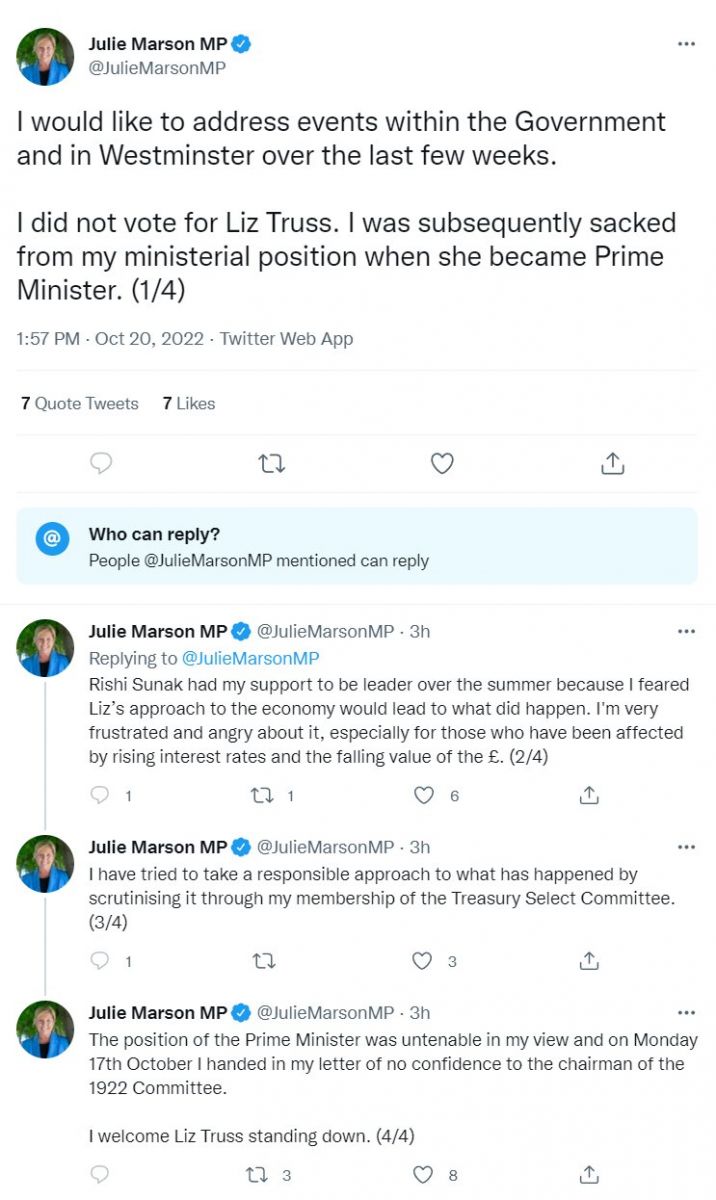Viewport: 716px width, 1200px height.
Task: Share the main (1/4) tweet
Action: (x=612, y=463)
